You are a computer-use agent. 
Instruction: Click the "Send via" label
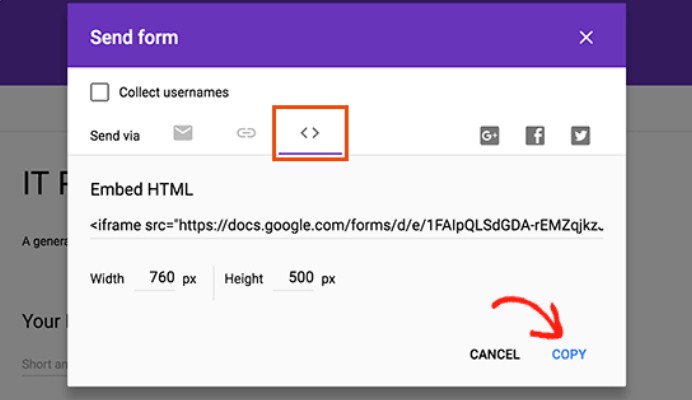tap(115, 136)
